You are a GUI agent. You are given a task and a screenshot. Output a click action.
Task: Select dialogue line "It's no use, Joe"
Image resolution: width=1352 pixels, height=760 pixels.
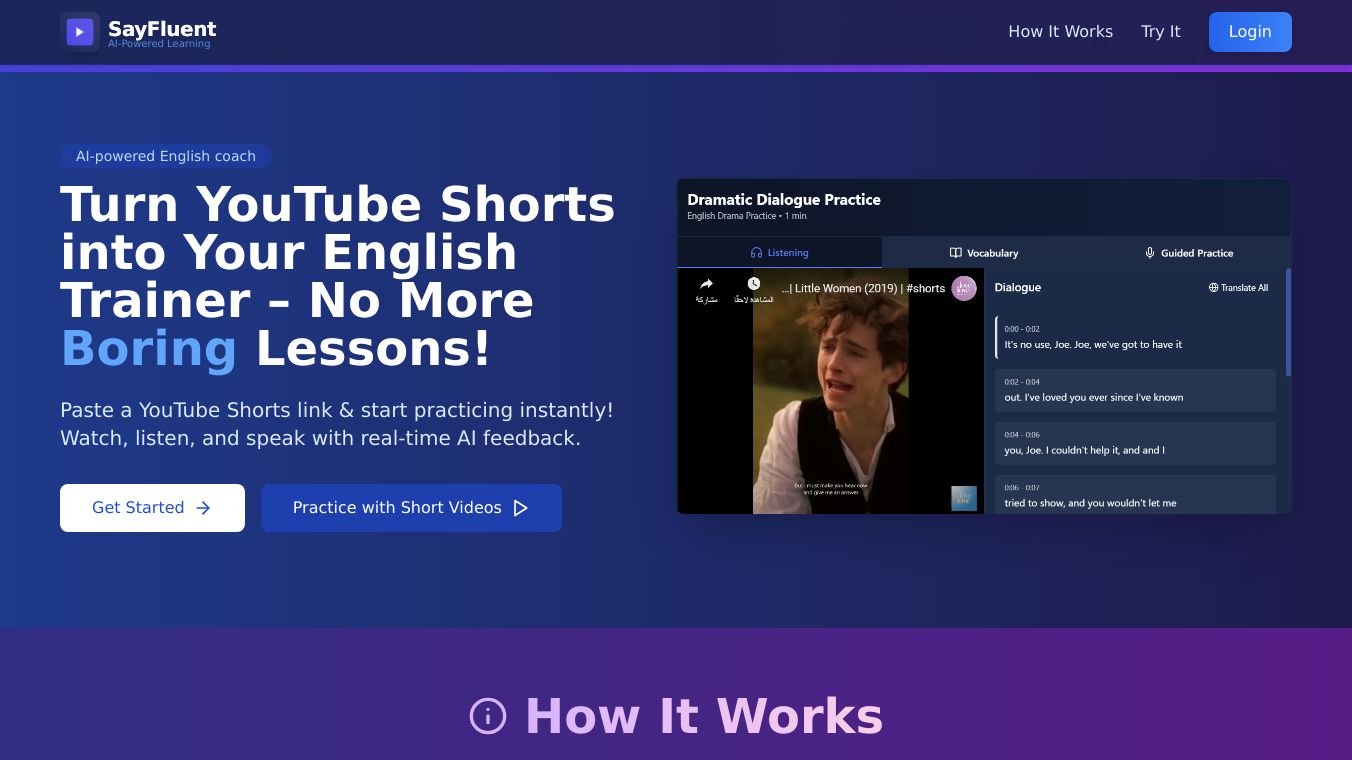pos(1135,338)
